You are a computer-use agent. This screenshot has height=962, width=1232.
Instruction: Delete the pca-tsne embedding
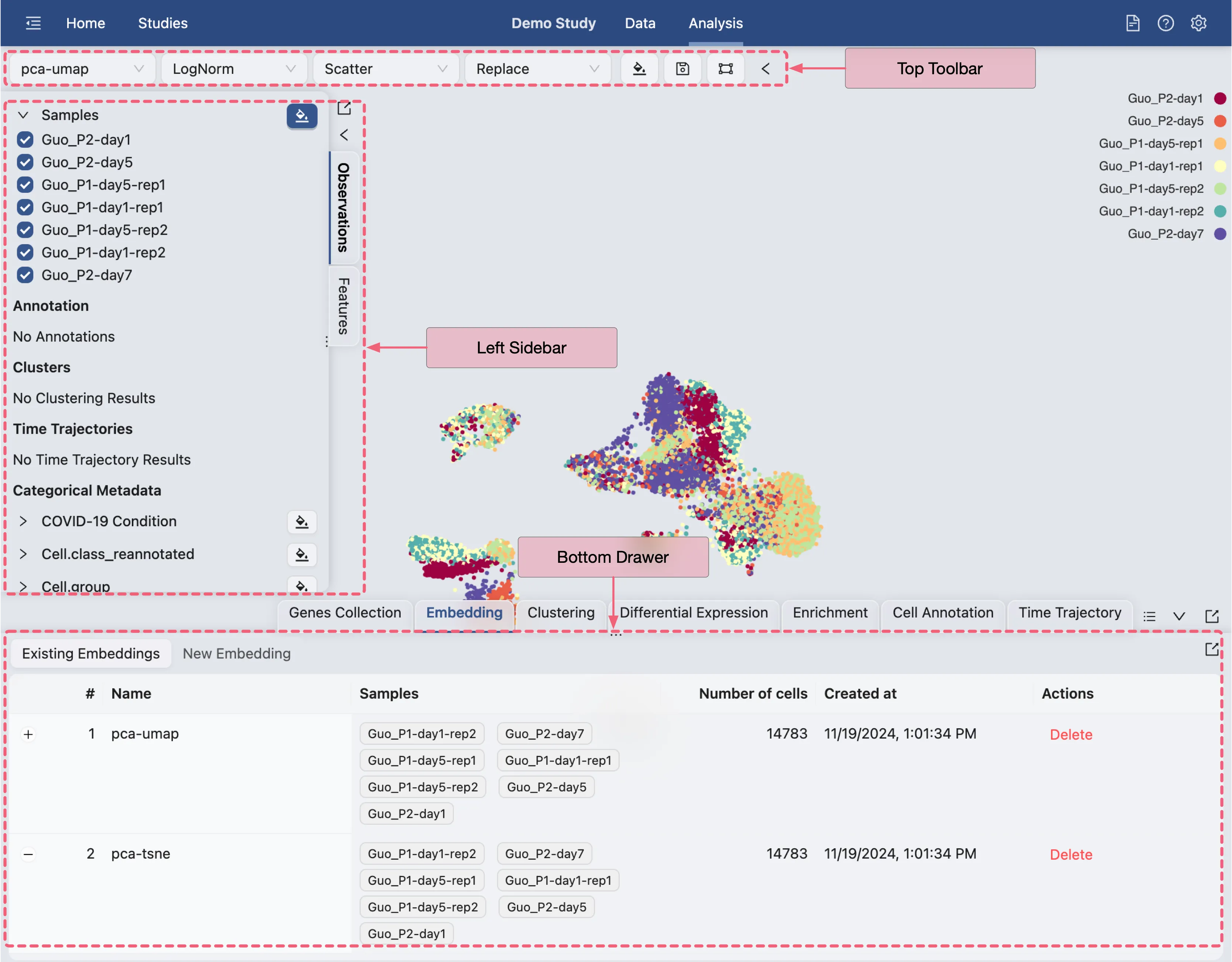(x=1071, y=854)
